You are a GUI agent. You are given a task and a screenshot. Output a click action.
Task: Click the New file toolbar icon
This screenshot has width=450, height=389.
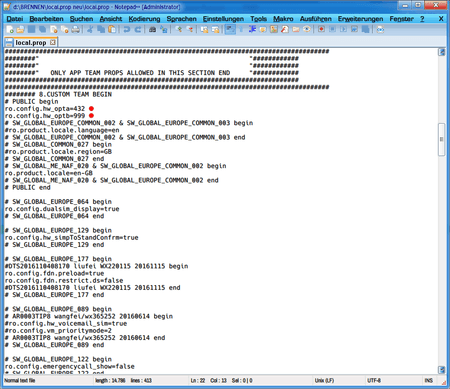click(10, 30)
